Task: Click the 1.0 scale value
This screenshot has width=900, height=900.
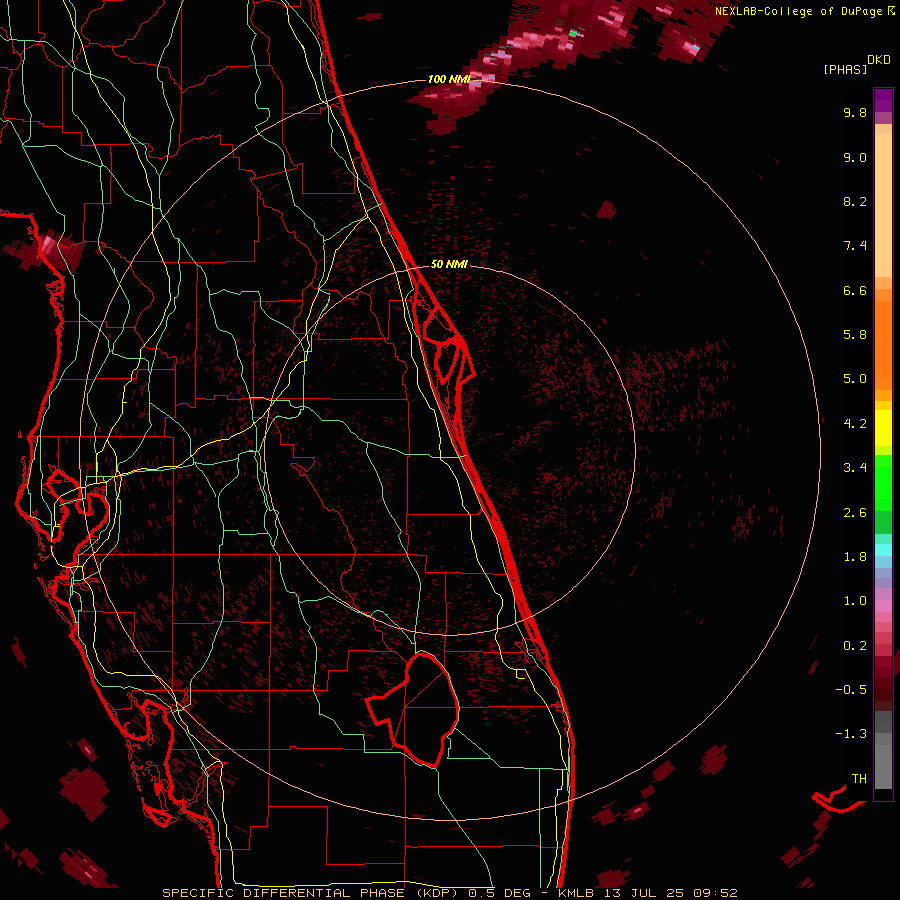Action: pos(855,601)
